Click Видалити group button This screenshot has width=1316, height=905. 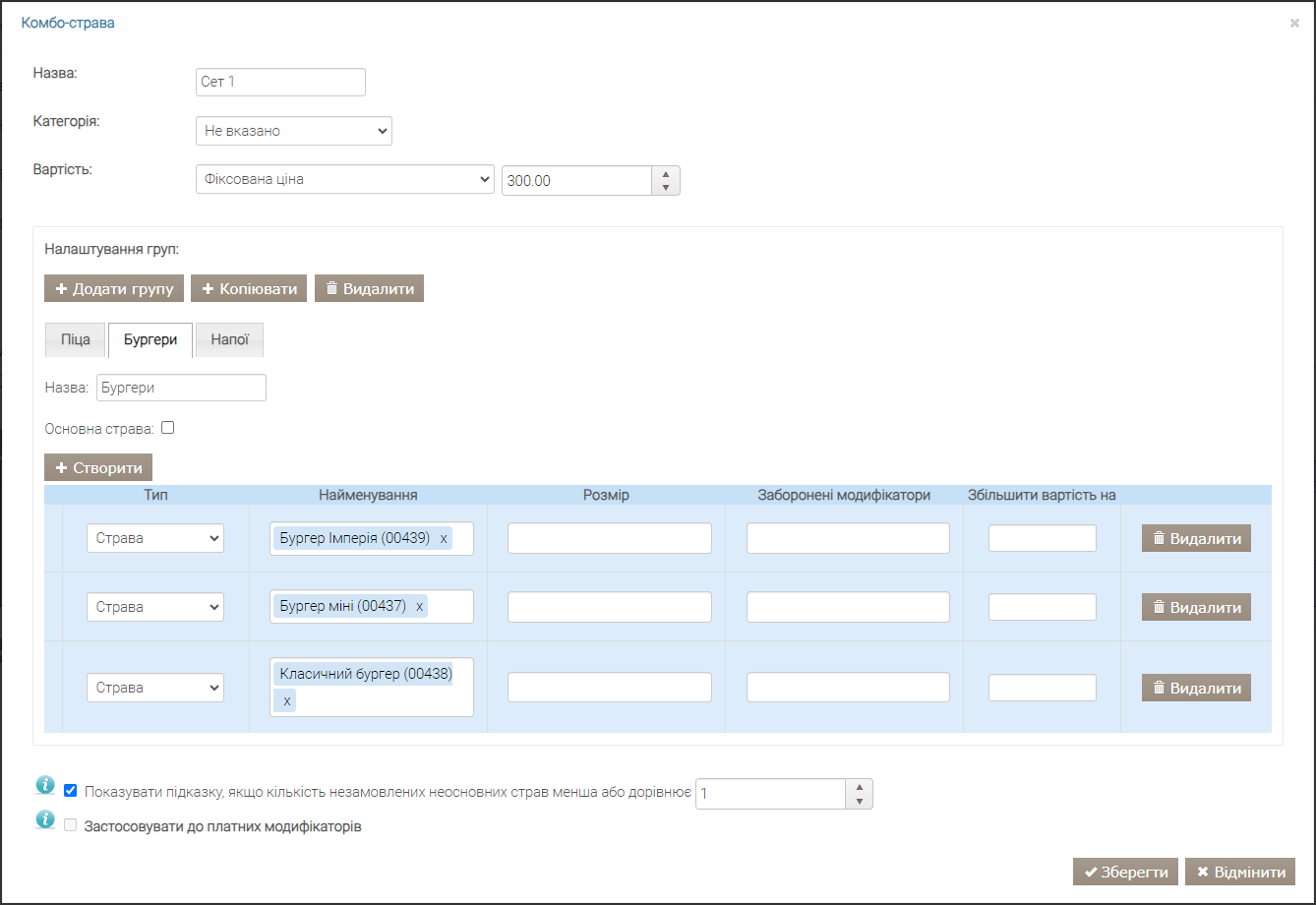[x=369, y=288]
